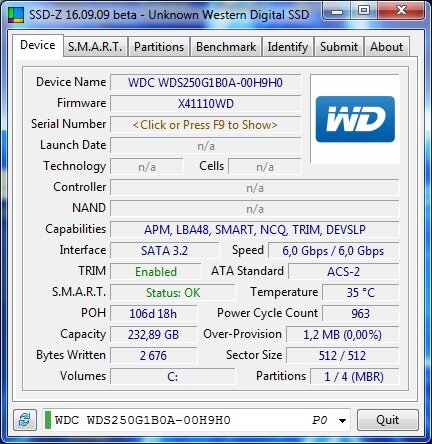Show the About tab

click(x=387, y=47)
